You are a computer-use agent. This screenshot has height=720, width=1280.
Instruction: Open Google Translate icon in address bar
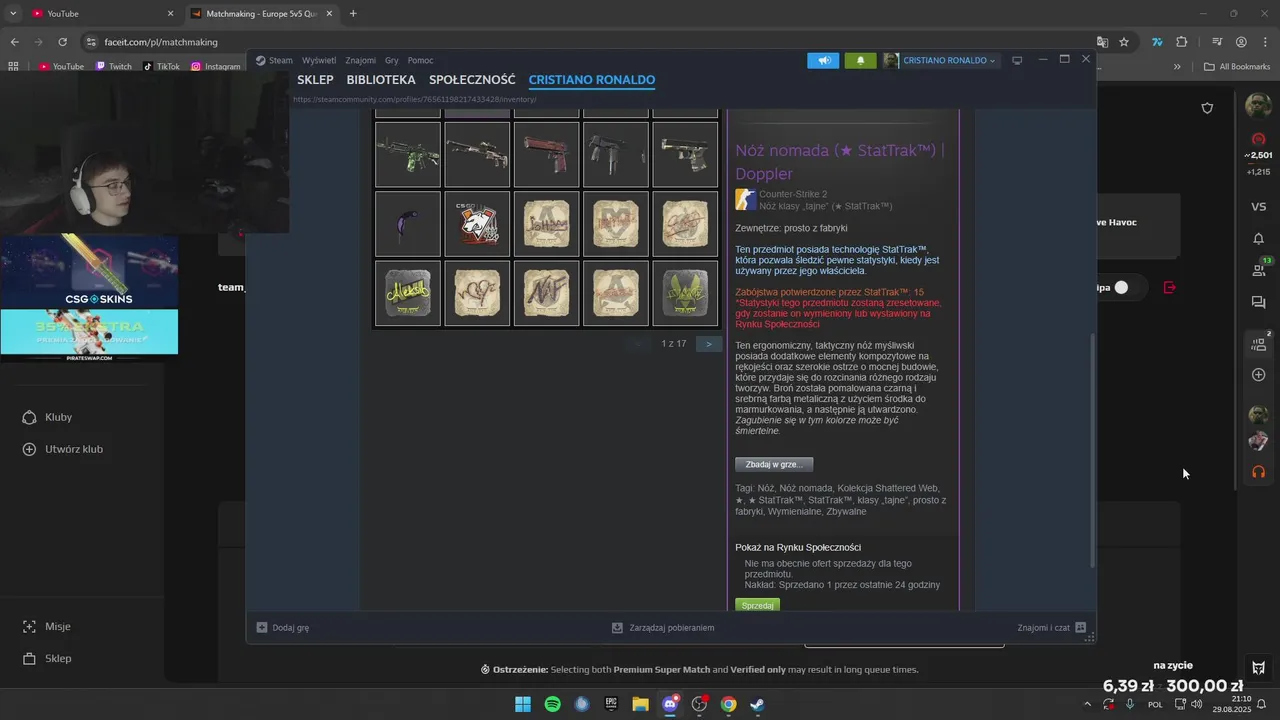[x=1102, y=42]
